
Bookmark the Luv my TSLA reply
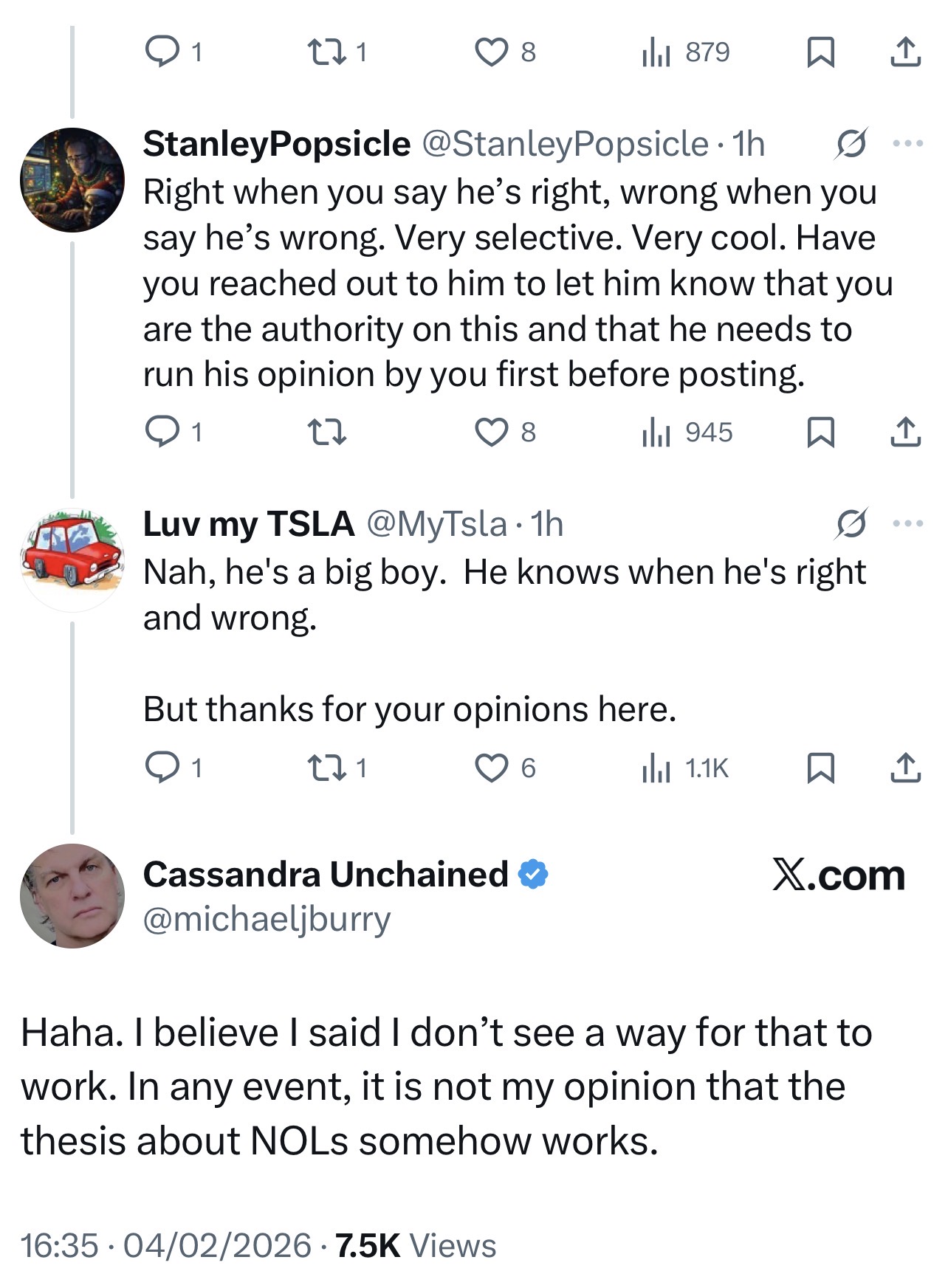pyautogui.click(x=820, y=768)
